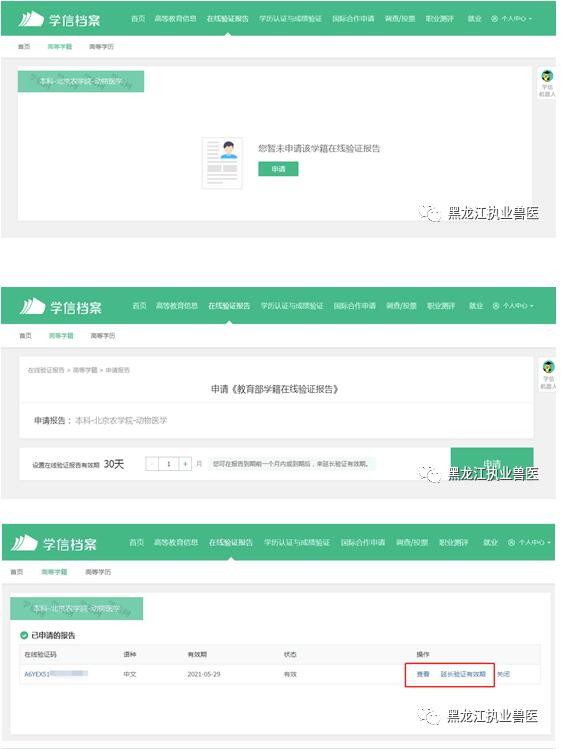
Task: Click 在线验证报告 in the application form breadcrumb
Action: tap(46, 370)
